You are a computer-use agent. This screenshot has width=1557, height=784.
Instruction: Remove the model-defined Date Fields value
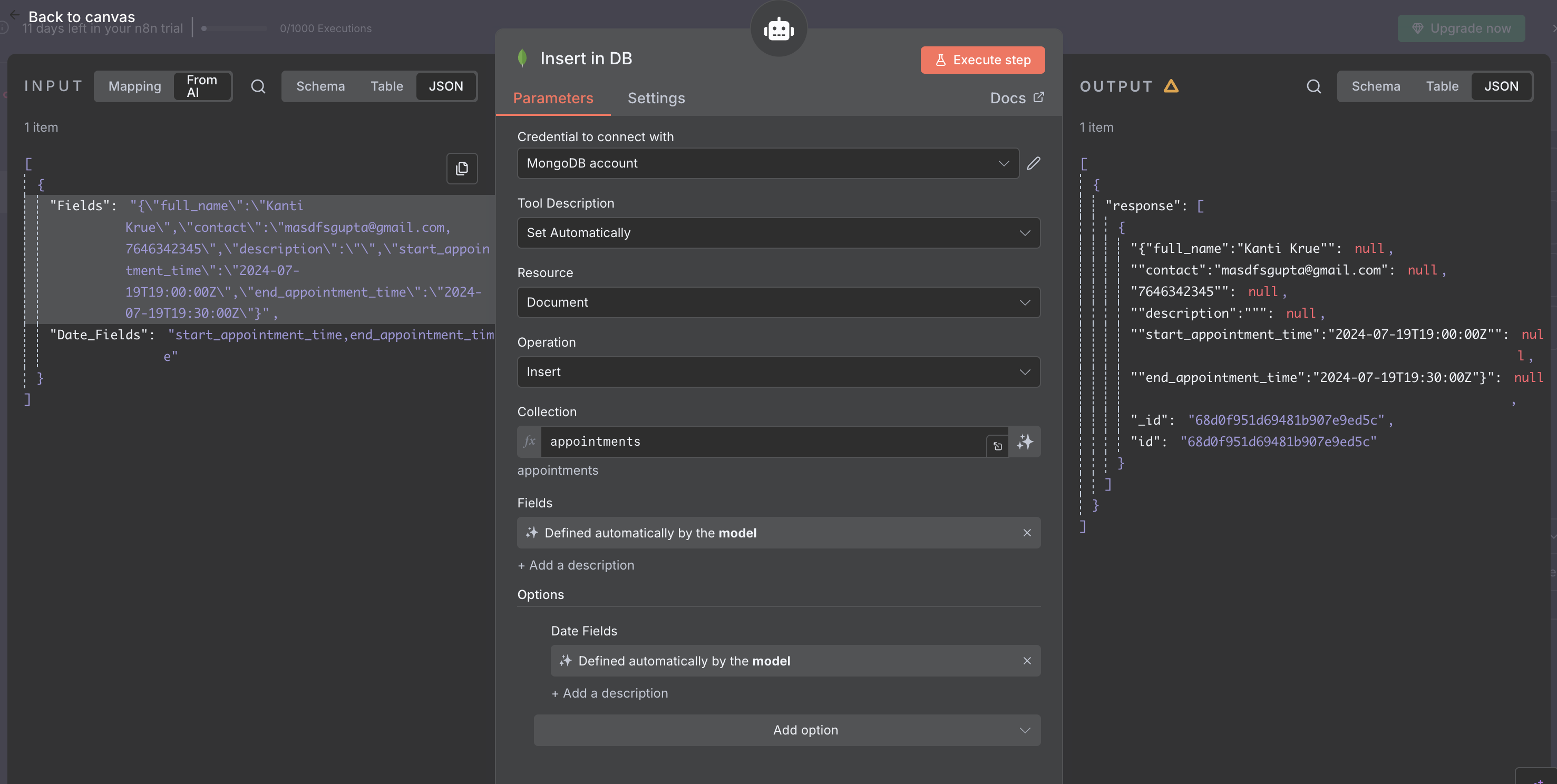pyautogui.click(x=1027, y=661)
